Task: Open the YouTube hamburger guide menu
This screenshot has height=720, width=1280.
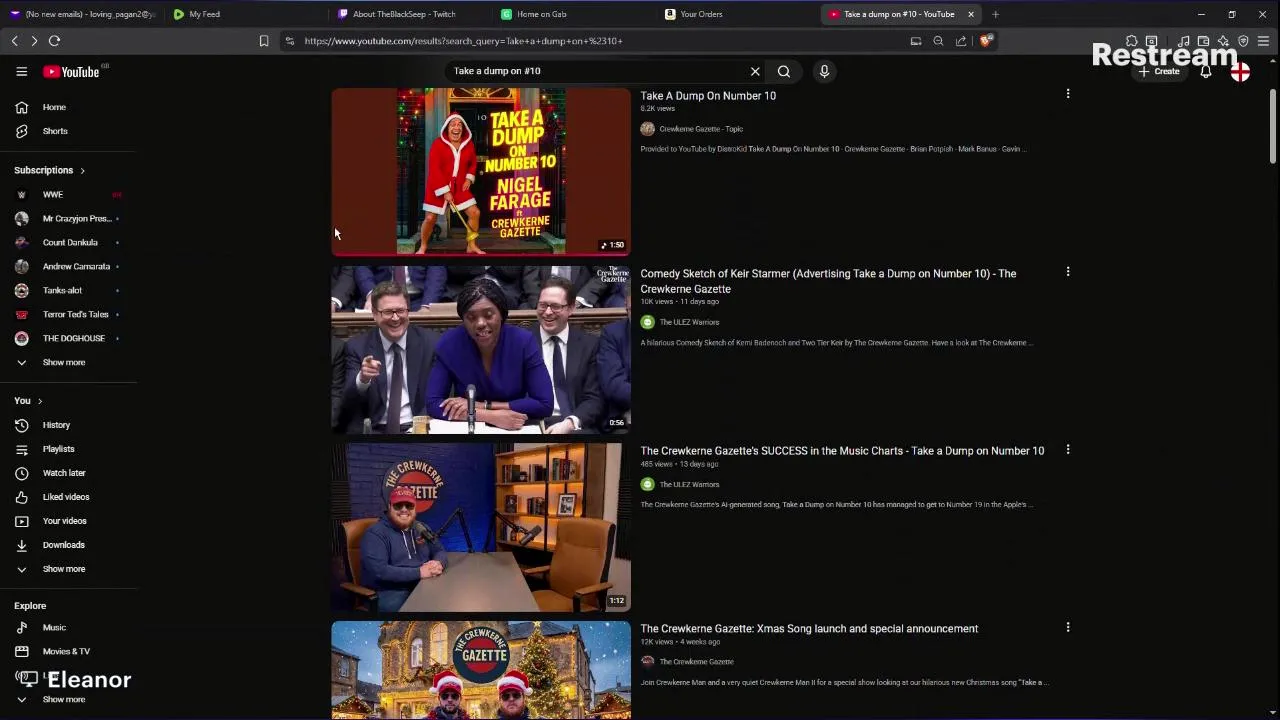Action: 21,71
